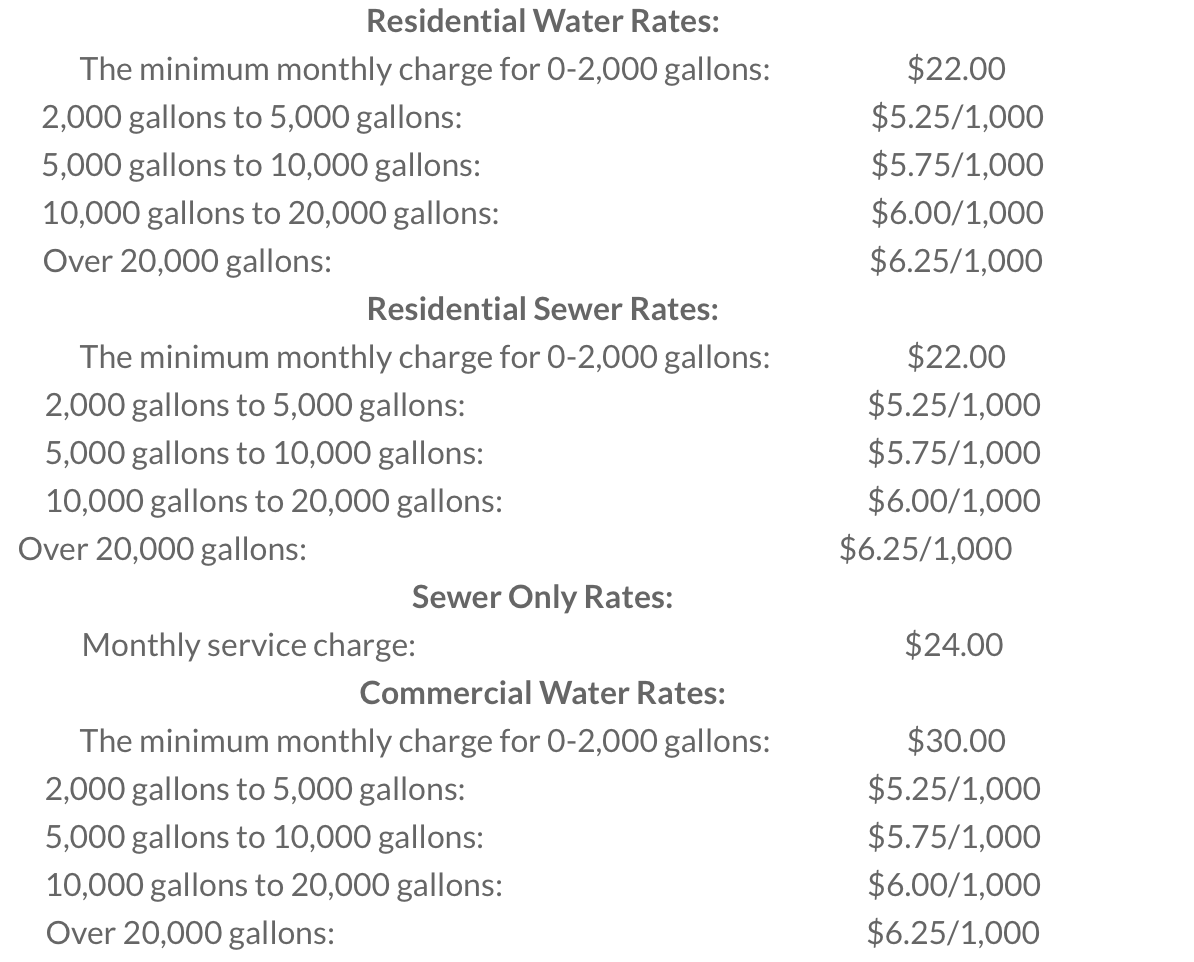Image resolution: width=1194 pixels, height=962 pixels.
Task: Click the Commercial Water Rates heading
Action: pos(543,692)
